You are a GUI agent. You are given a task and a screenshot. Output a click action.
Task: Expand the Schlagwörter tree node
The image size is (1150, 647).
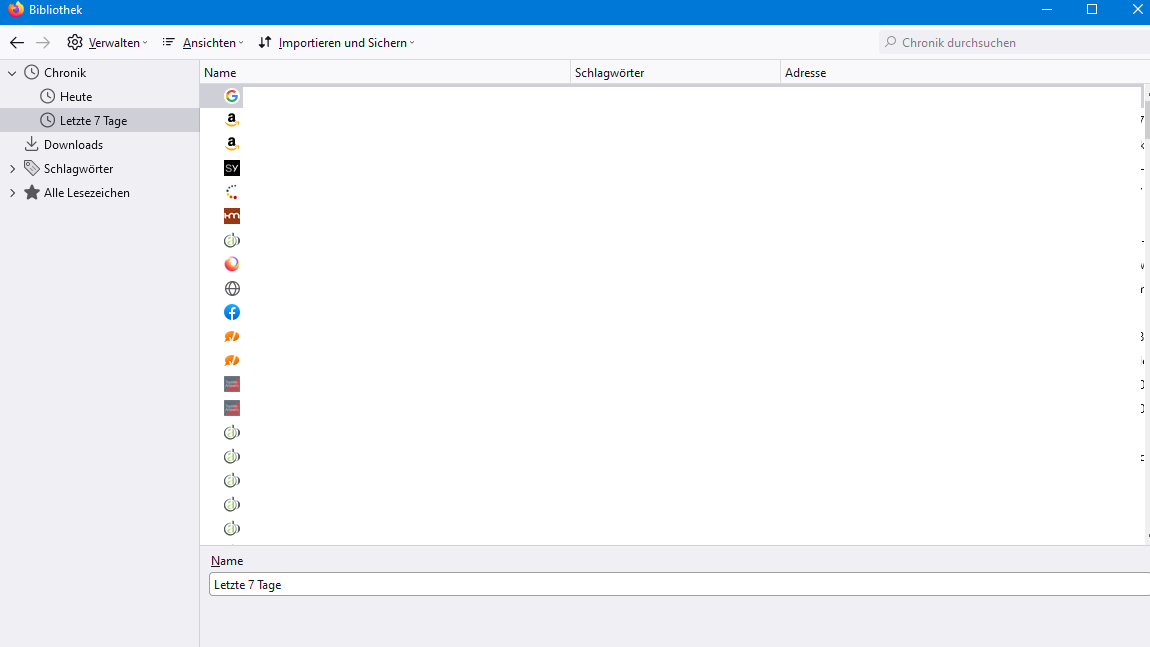12,169
